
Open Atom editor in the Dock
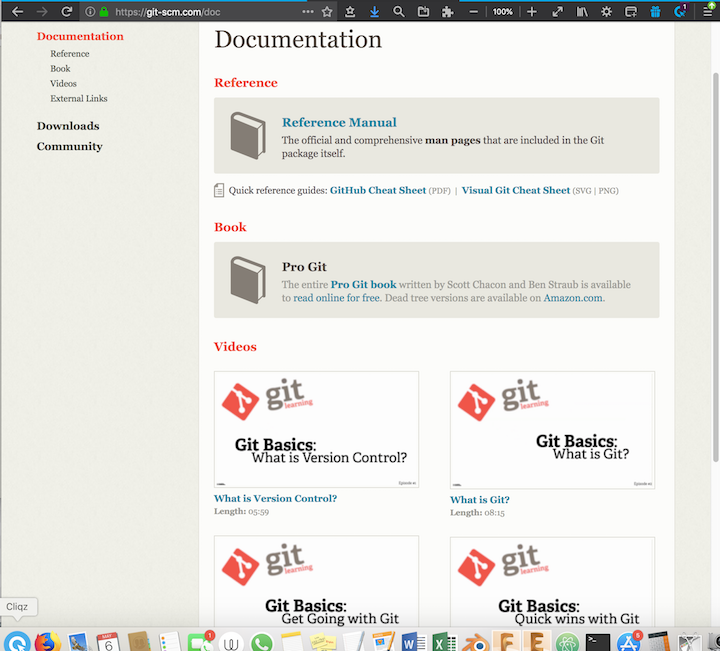(x=567, y=642)
